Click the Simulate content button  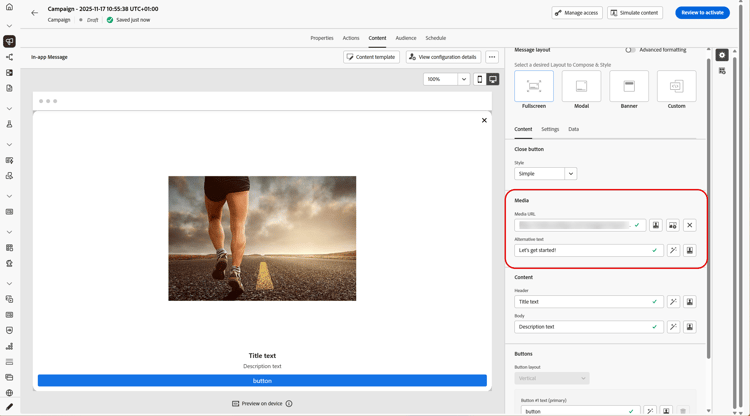pyautogui.click(x=635, y=13)
